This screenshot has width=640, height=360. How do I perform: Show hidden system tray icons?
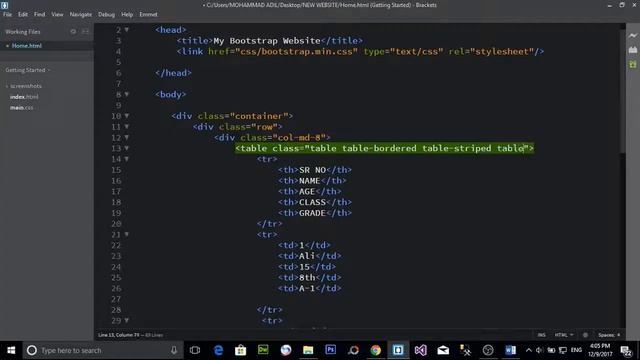(x=529, y=350)
